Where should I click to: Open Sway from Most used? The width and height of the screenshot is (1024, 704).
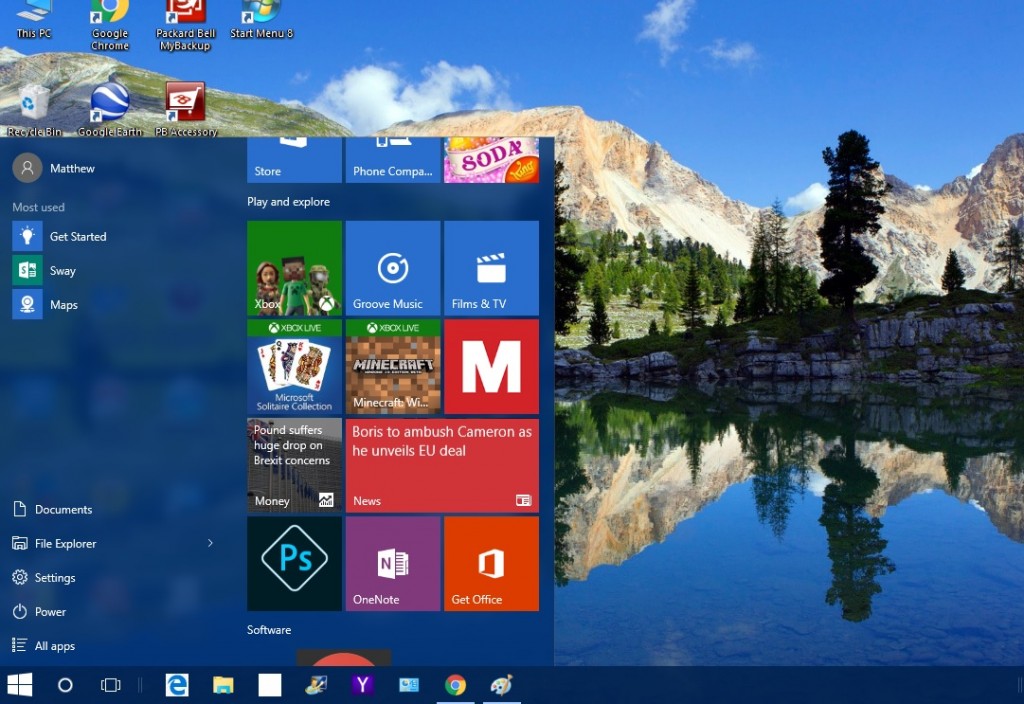click(x=60, y=270)
